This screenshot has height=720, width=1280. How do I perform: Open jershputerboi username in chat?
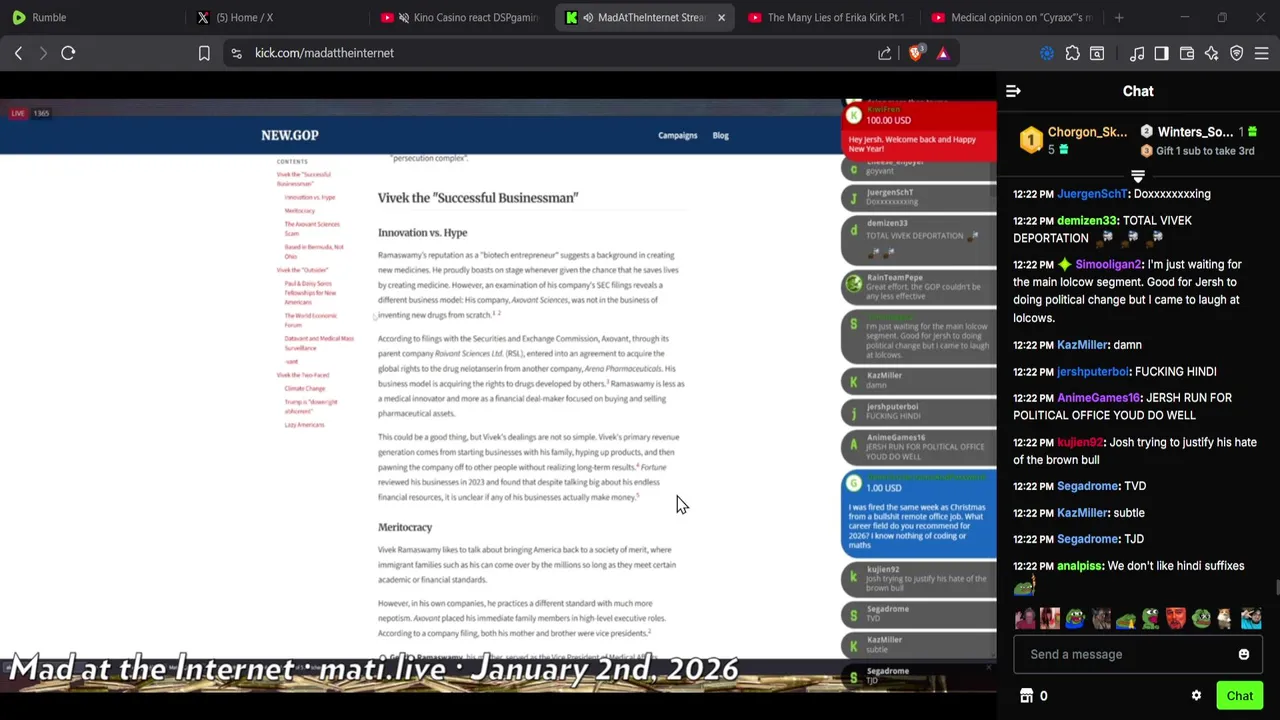coord(1093,372)
